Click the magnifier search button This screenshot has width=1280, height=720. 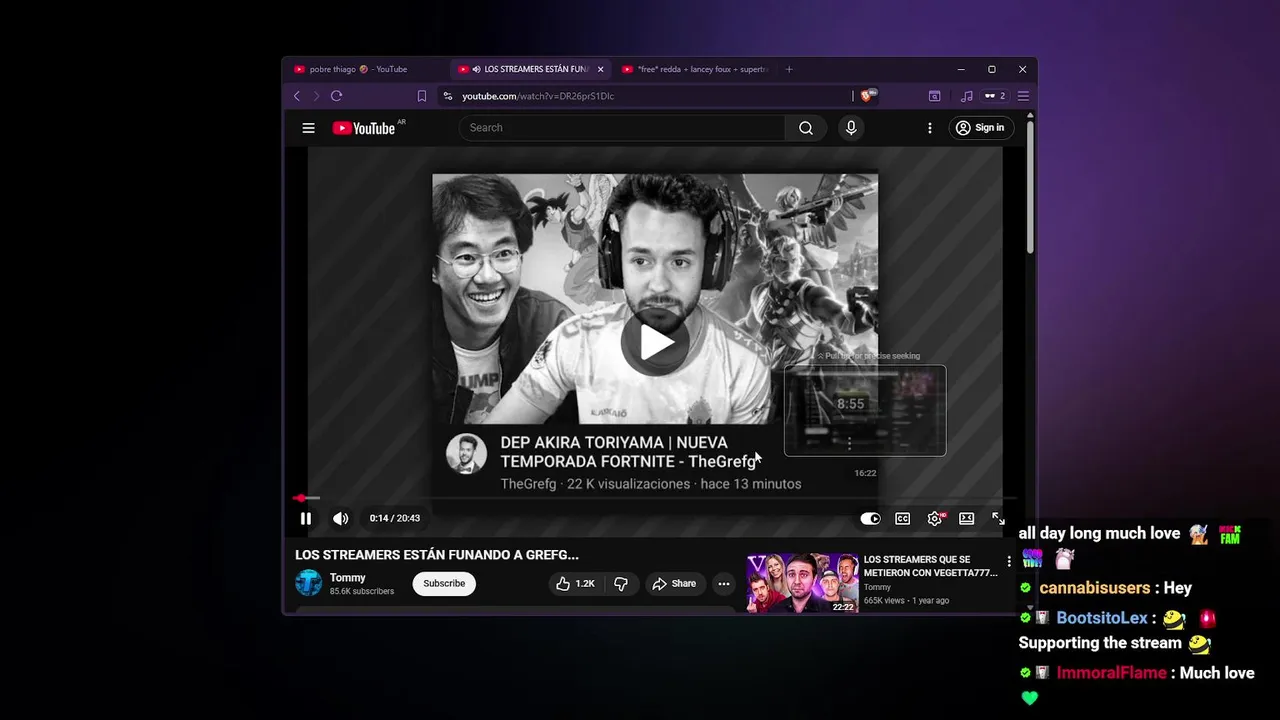[x=805, y=128]
